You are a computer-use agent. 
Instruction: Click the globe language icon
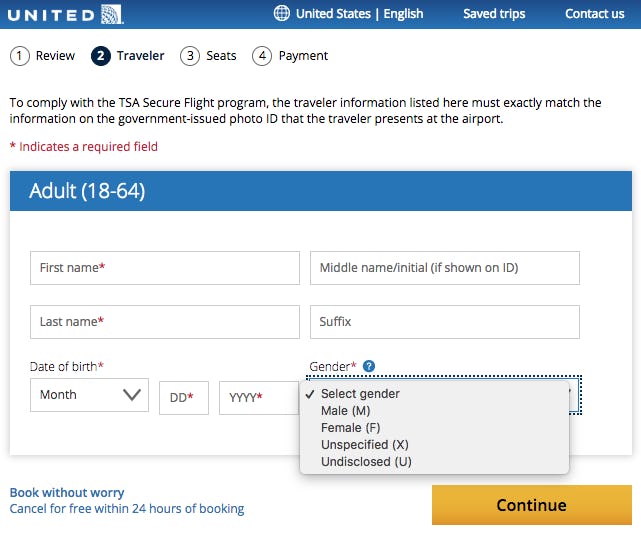tap(282, 14)
